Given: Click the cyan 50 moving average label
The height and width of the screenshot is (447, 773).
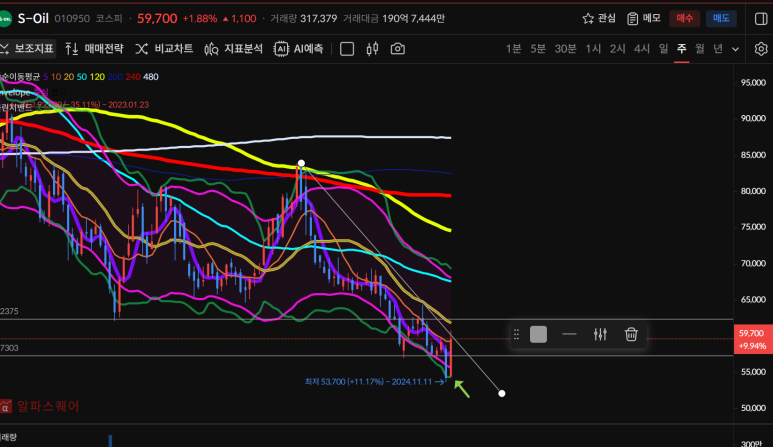Looking at the screenshot, I should click(82, 77).
